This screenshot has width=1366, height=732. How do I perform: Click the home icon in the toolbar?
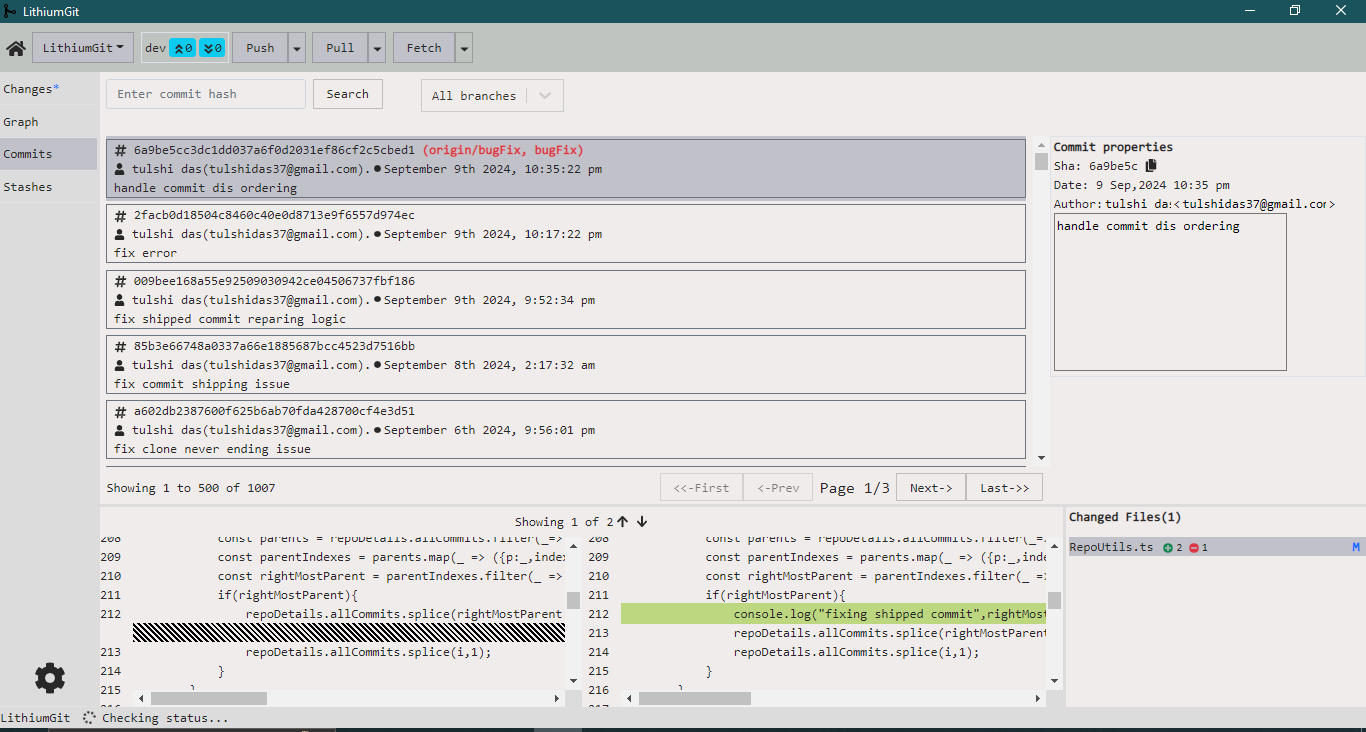(16, 48)
